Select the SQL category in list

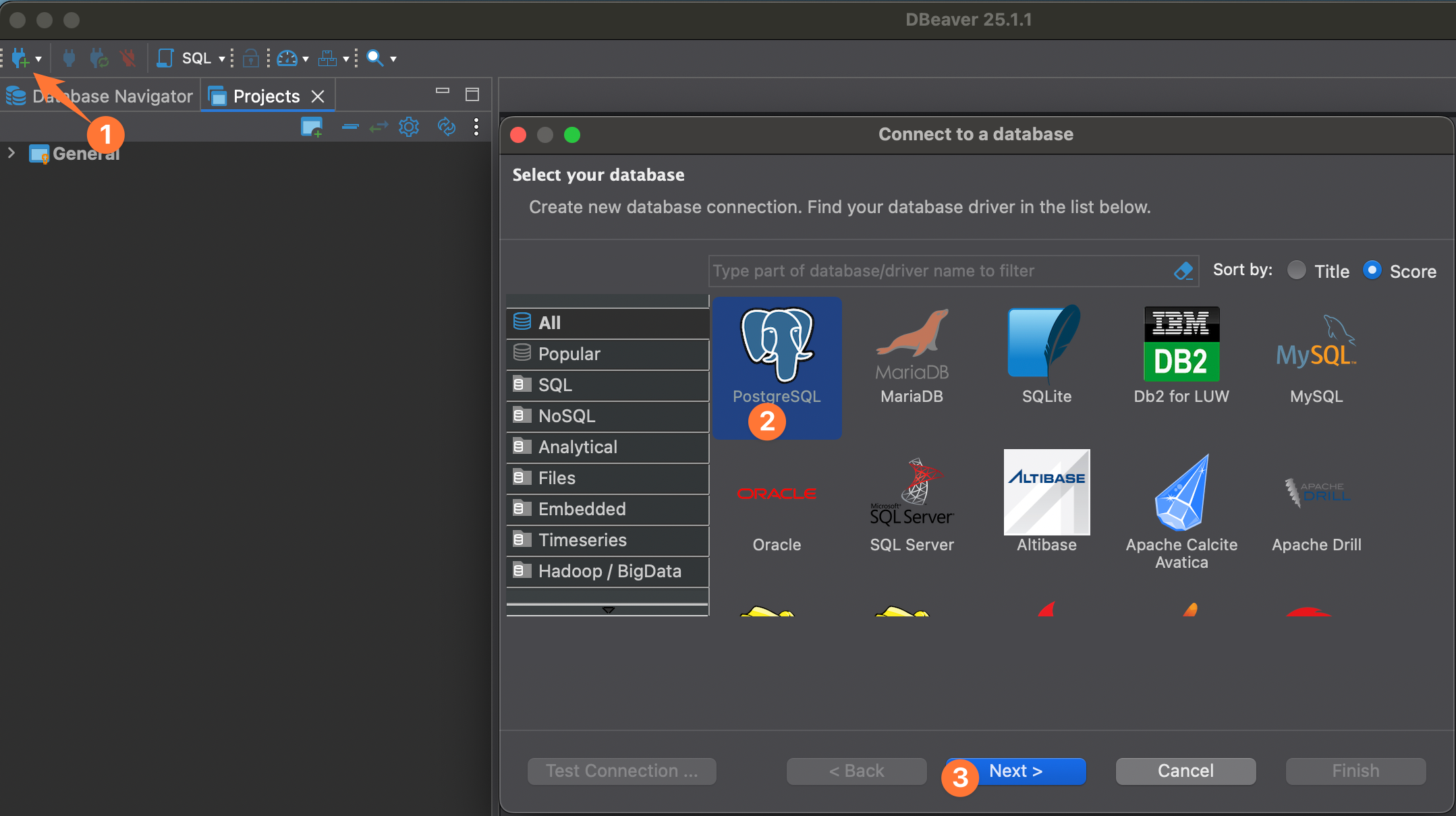point(607,385)
